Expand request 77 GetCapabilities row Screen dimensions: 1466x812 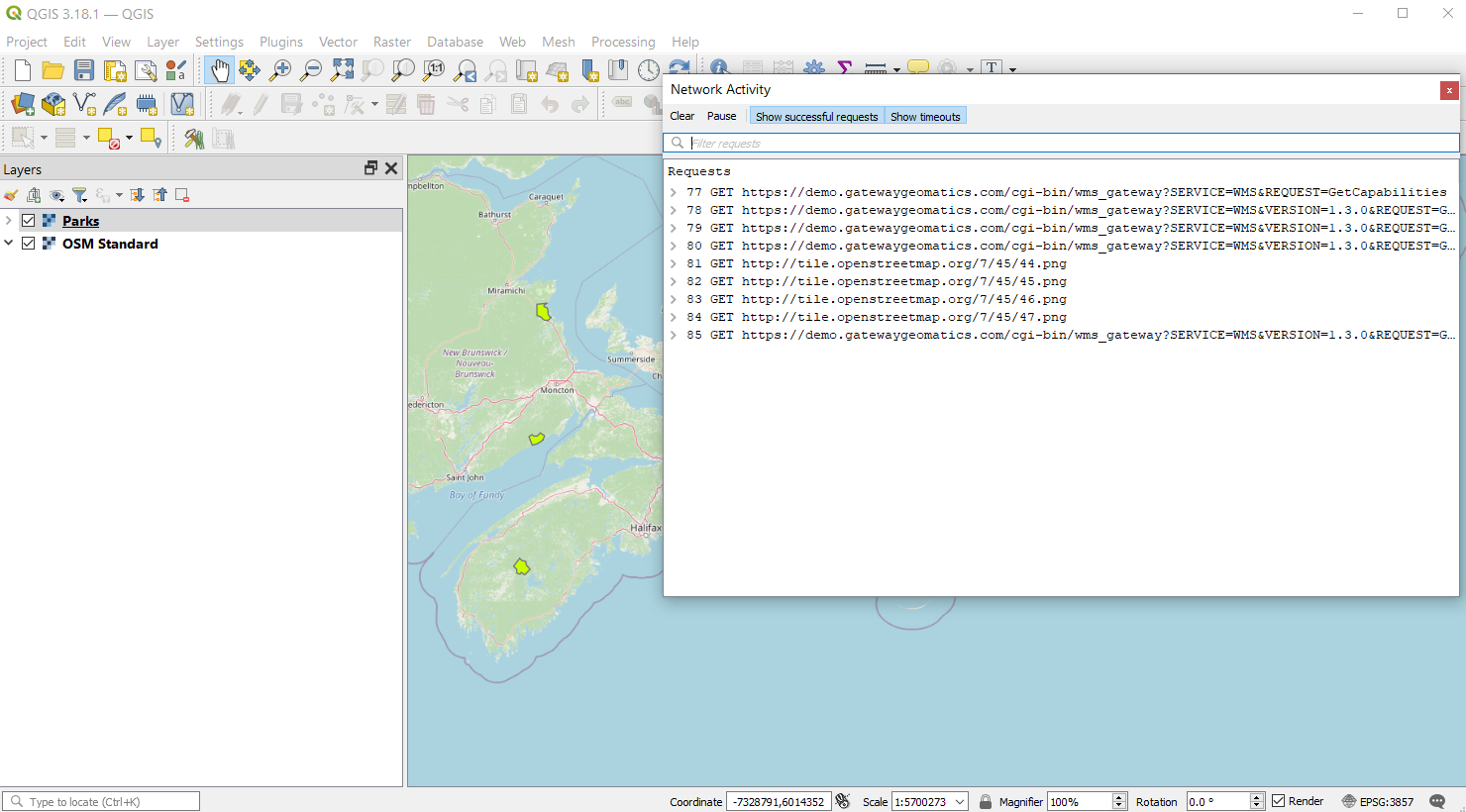coord(674,192)
